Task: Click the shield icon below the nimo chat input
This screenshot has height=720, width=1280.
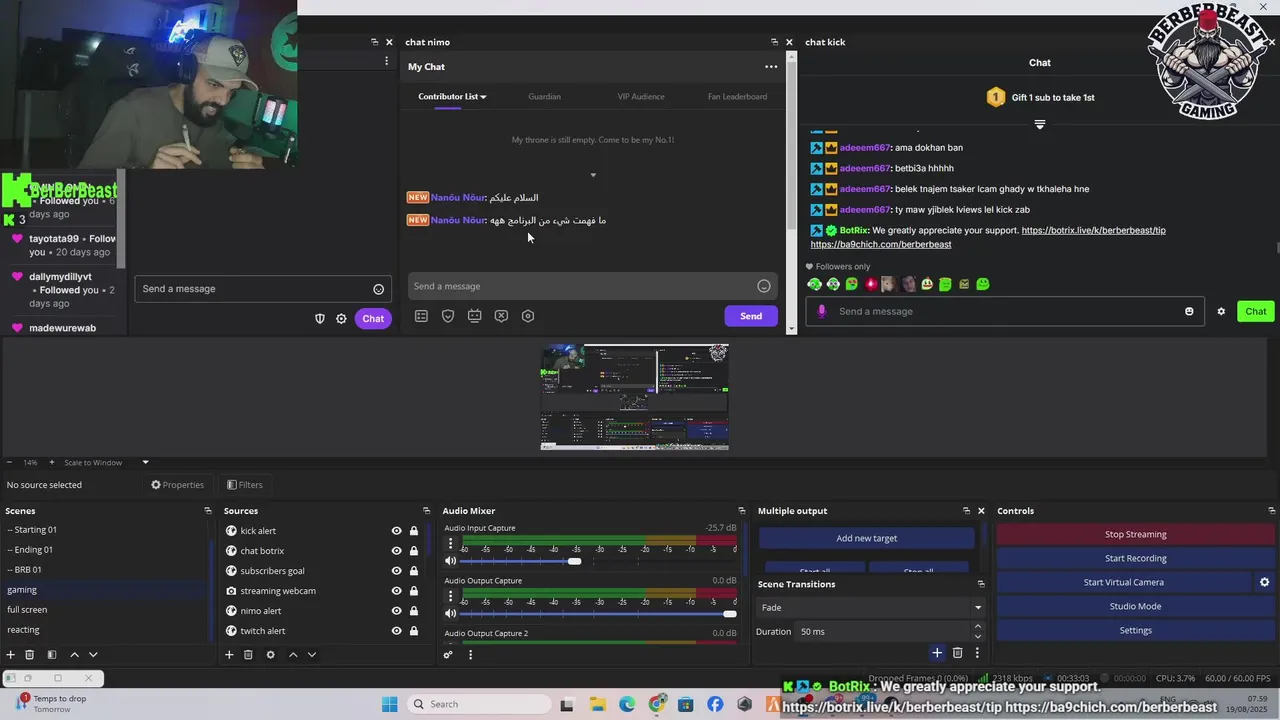Action: (448, 316)
